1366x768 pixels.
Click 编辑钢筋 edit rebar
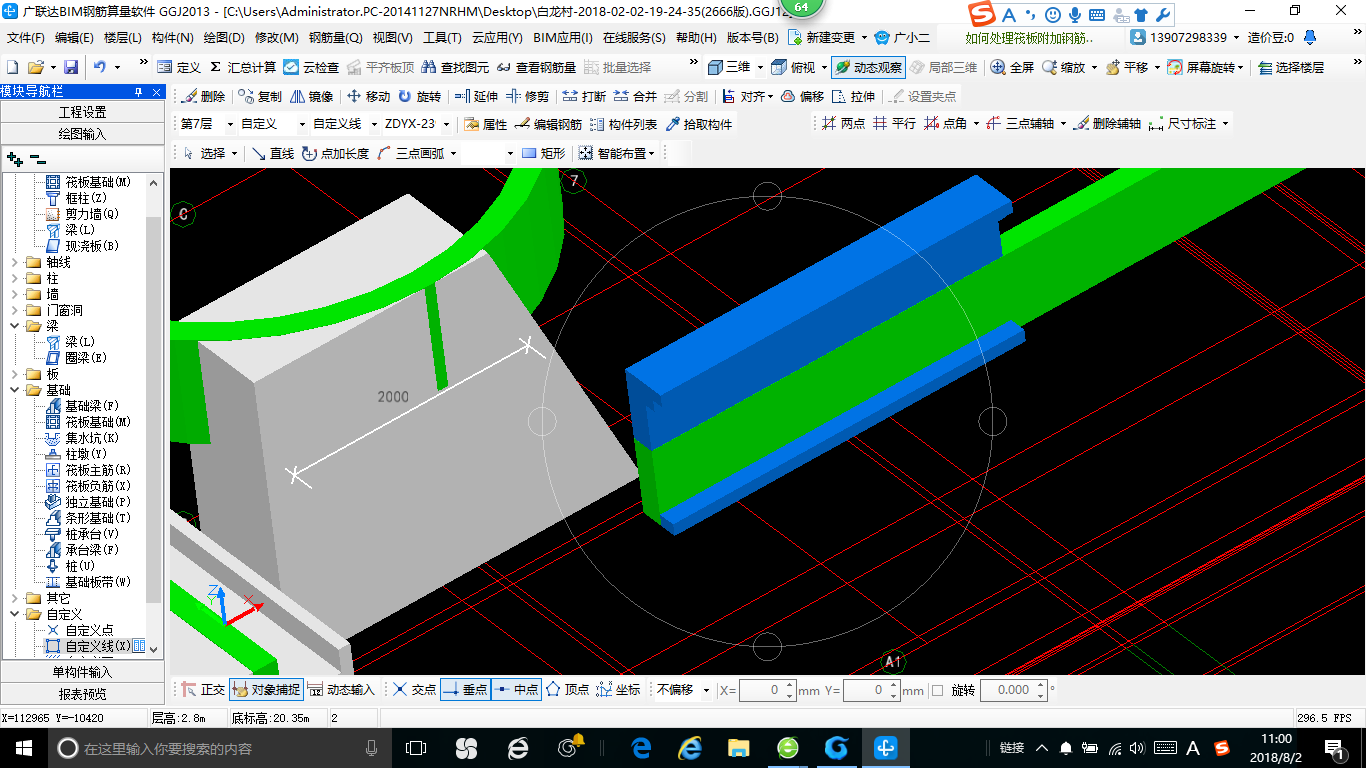(x=548, y=124)
